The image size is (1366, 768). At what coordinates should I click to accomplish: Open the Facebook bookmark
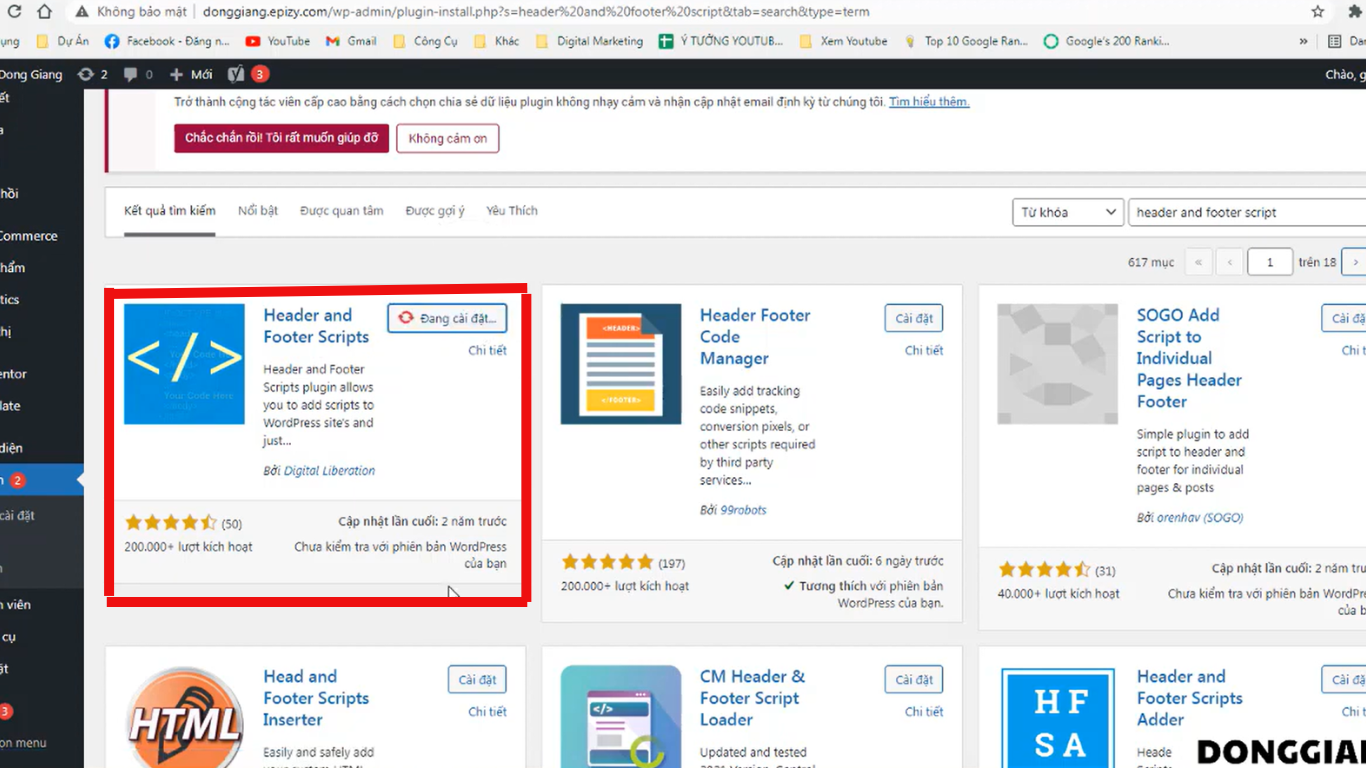(x=167, y=41)
